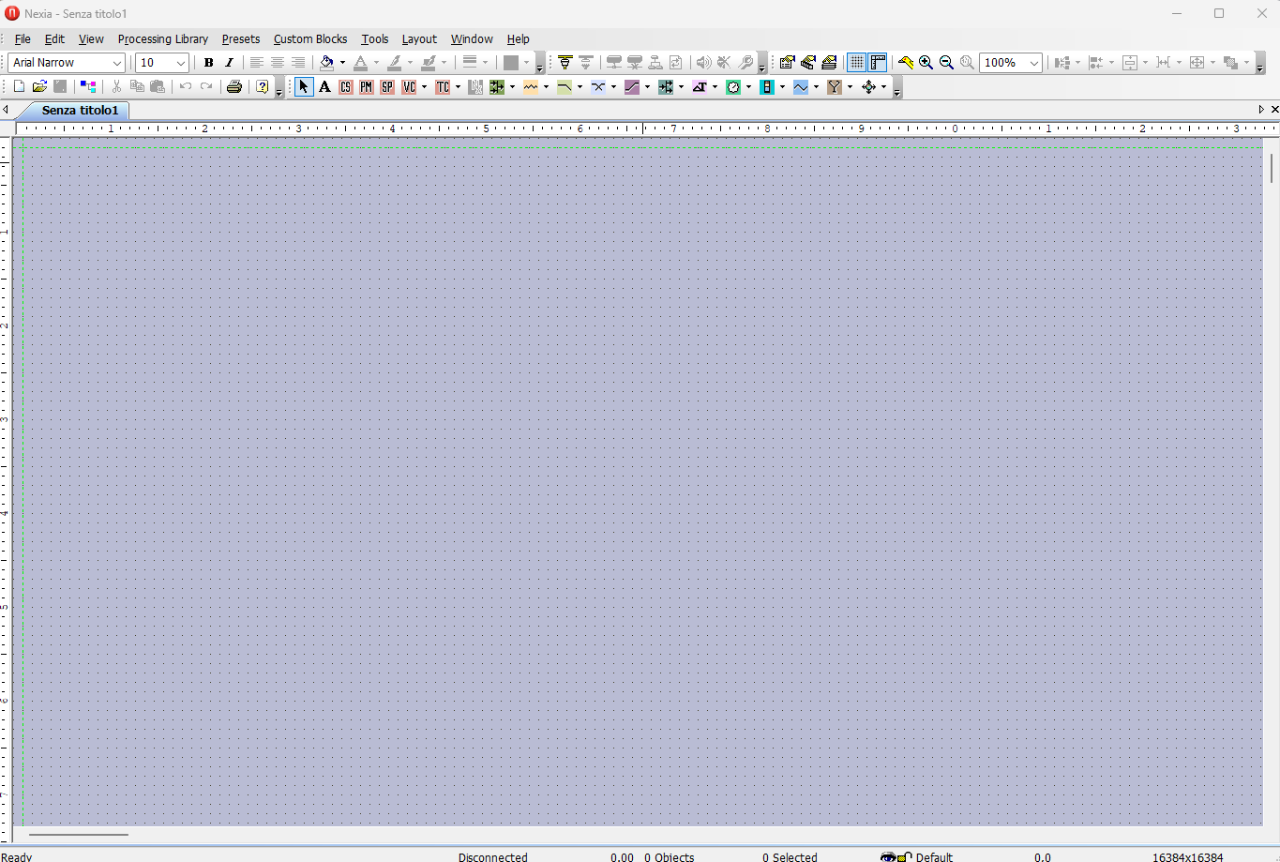Viewport: 1280px width, 862px height.
Task: Switch to the Senza titolo1 tab
Action: 80,110
